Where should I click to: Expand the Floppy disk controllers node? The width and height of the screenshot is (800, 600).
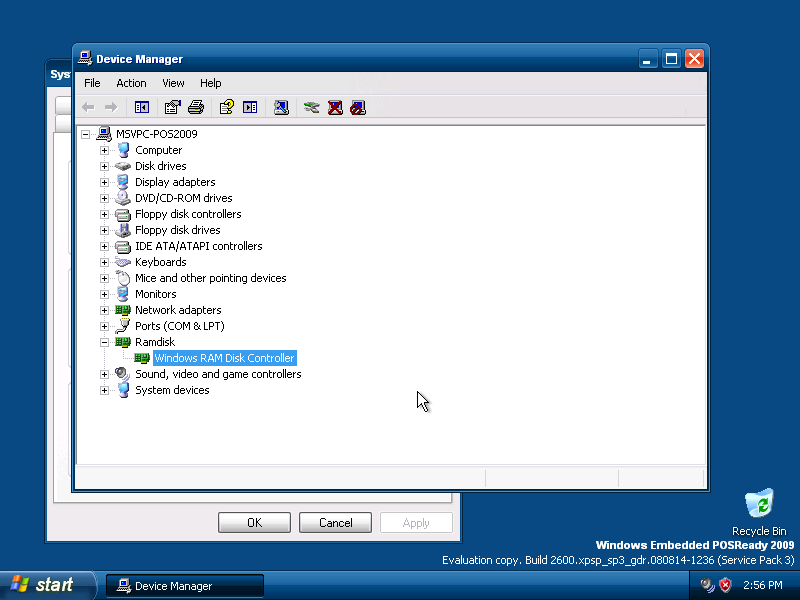[x=104, y=214]
